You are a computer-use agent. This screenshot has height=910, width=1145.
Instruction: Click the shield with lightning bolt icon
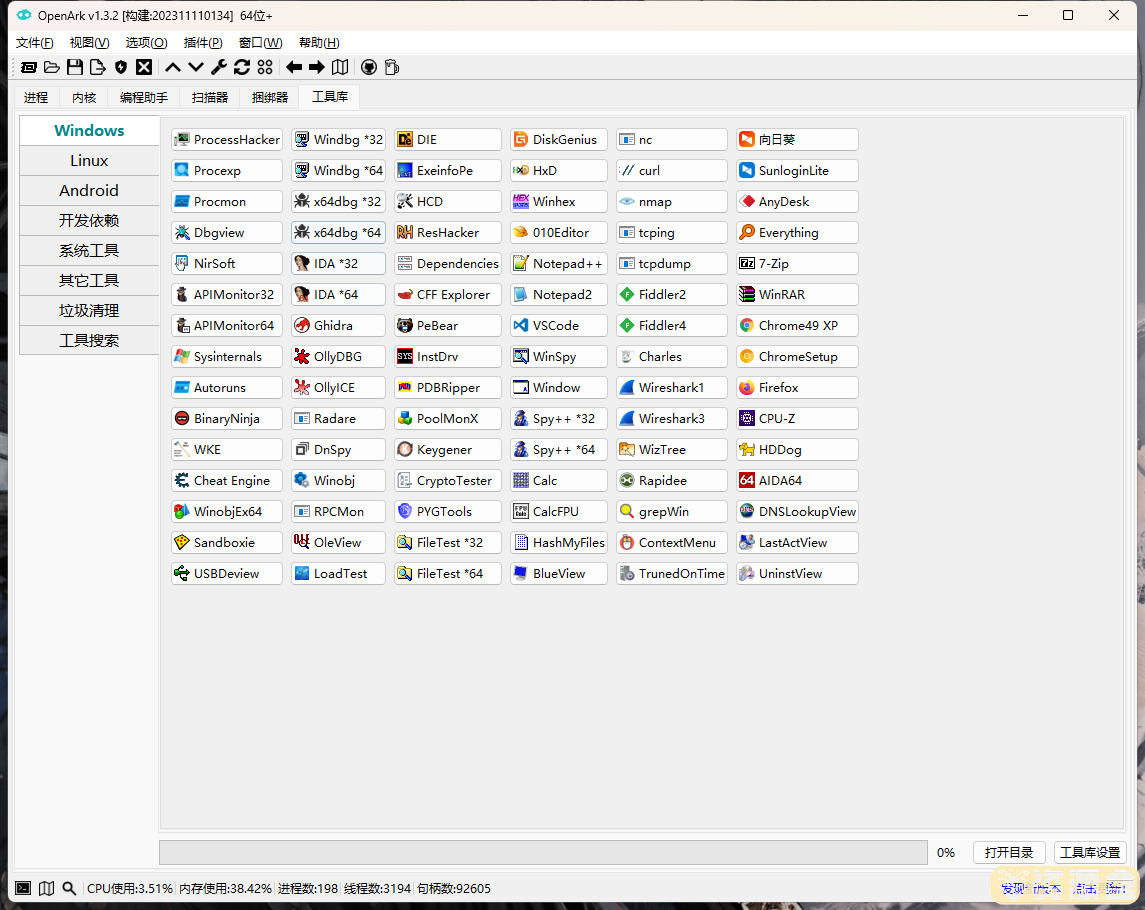(121, 67)
